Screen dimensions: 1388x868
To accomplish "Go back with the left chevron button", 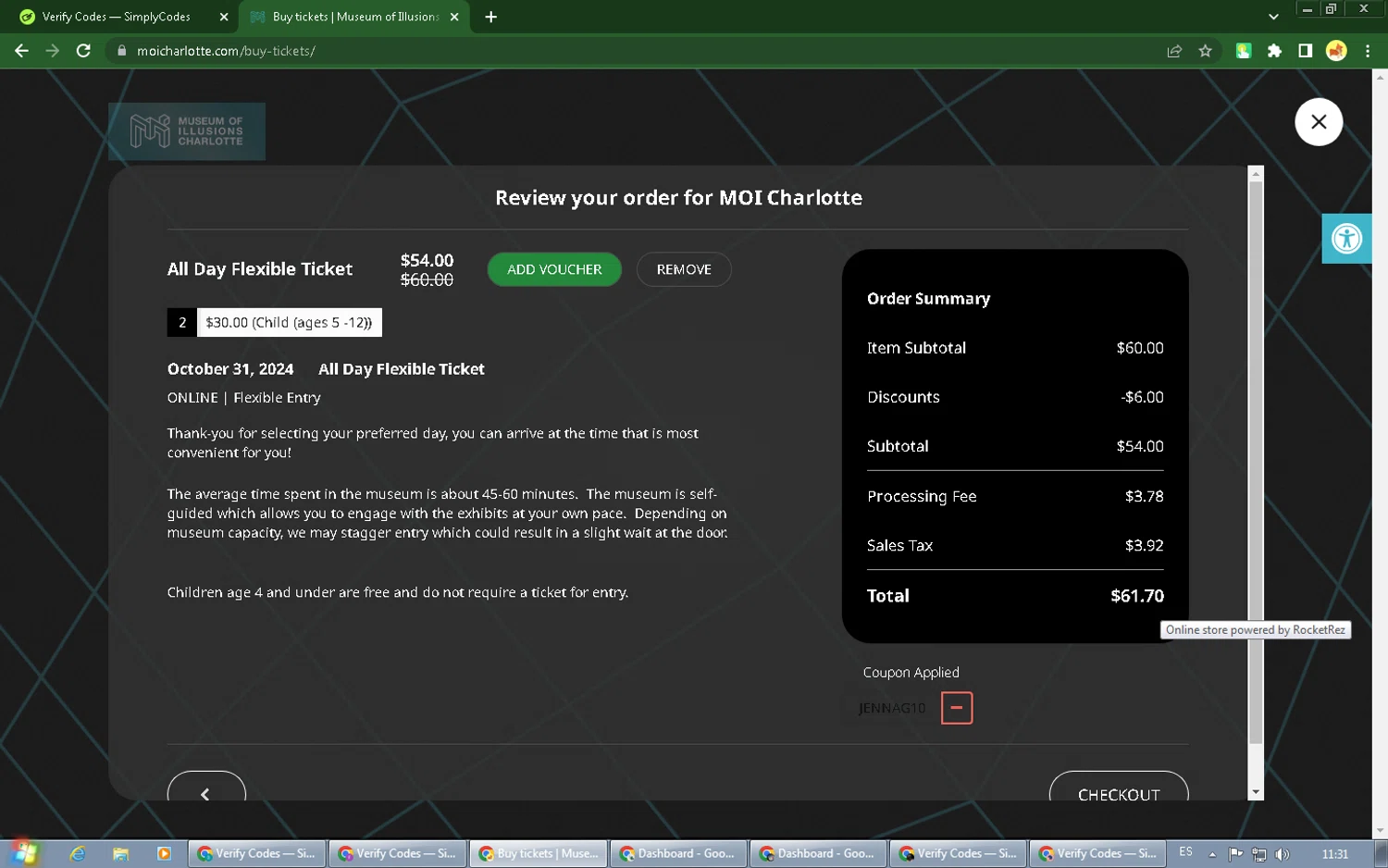I will (206, 787).
